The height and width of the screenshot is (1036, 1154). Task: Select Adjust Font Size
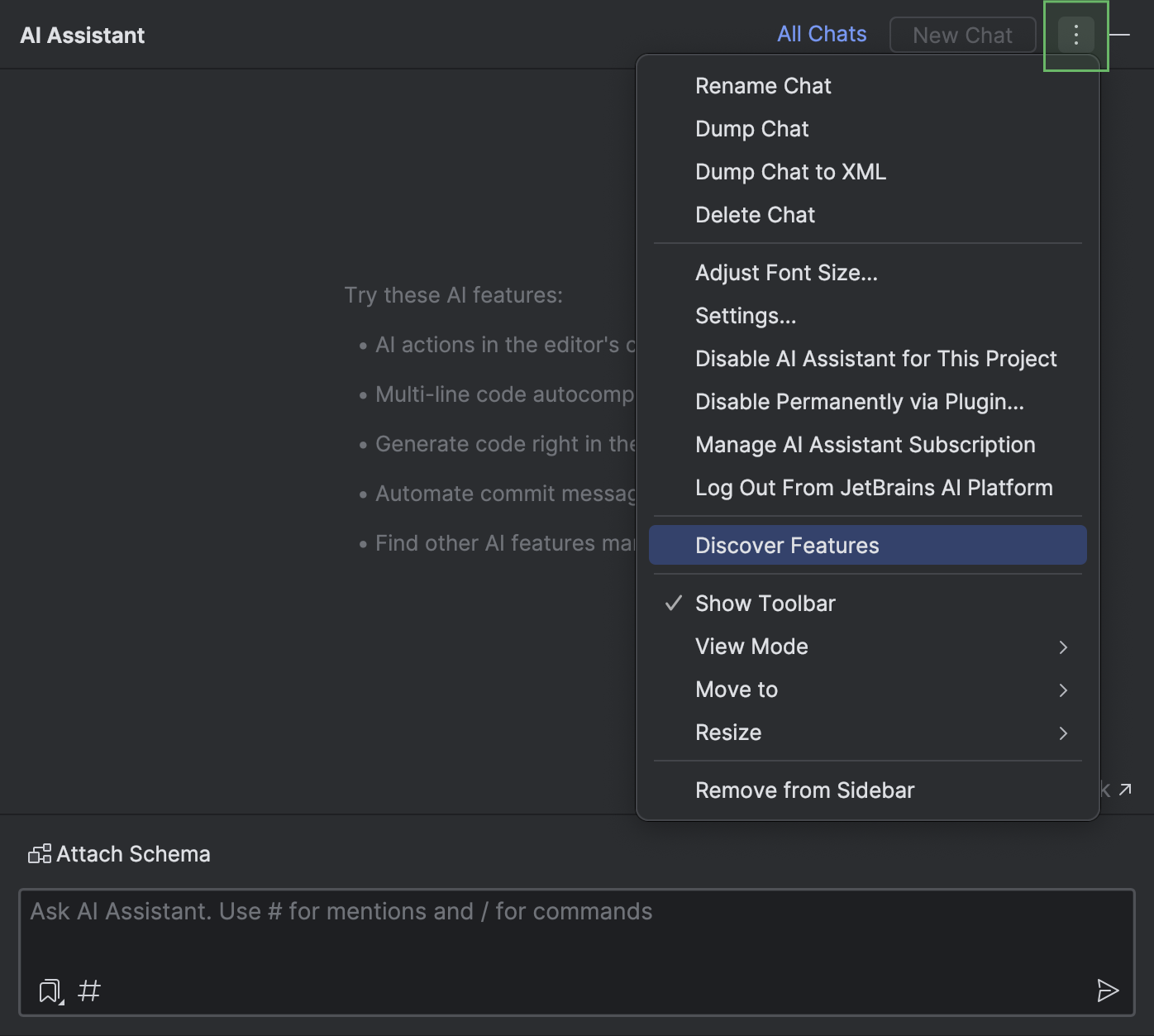click(x=786, y=272)
